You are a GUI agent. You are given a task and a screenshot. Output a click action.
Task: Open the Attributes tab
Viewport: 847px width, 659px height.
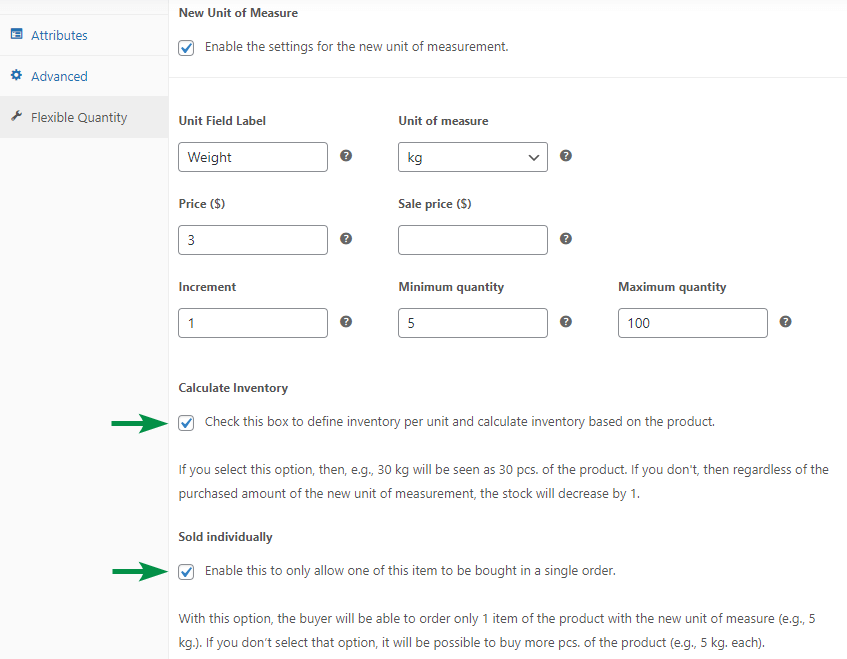[84, 35]
